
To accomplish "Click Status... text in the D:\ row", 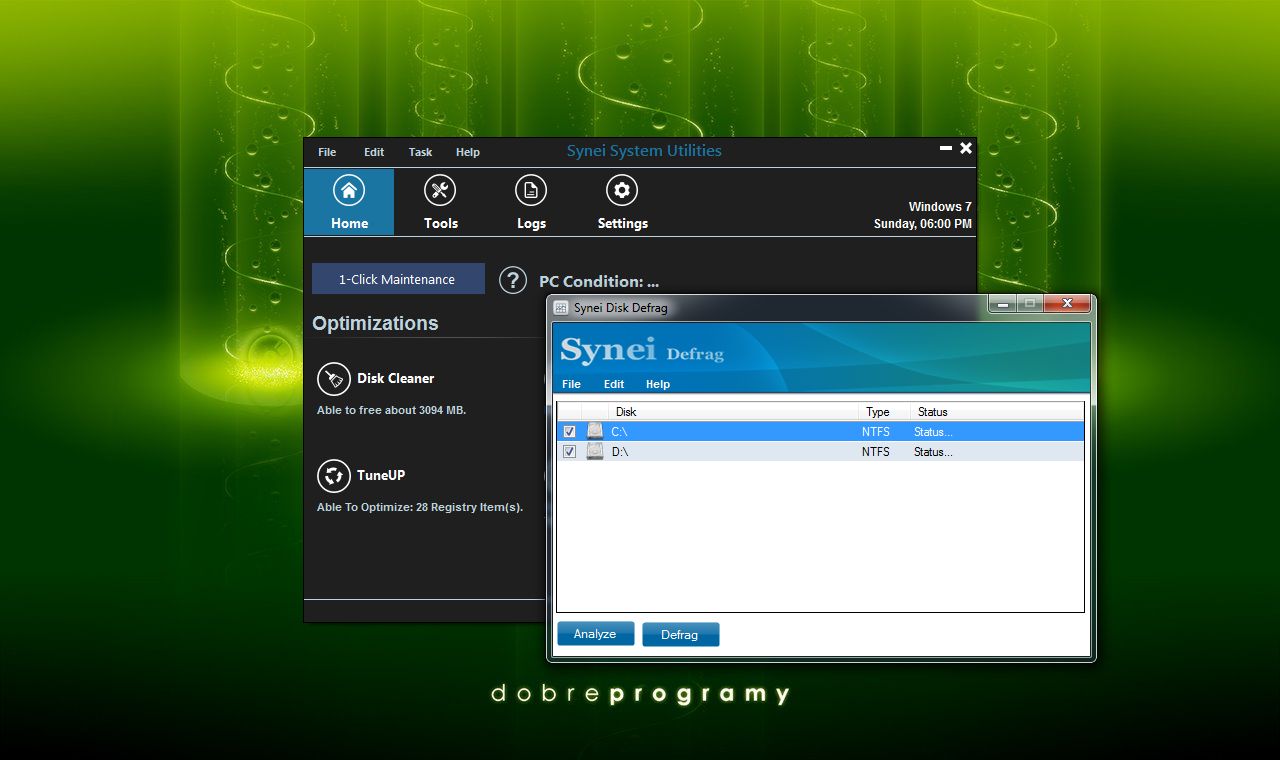I will point(933,451).
